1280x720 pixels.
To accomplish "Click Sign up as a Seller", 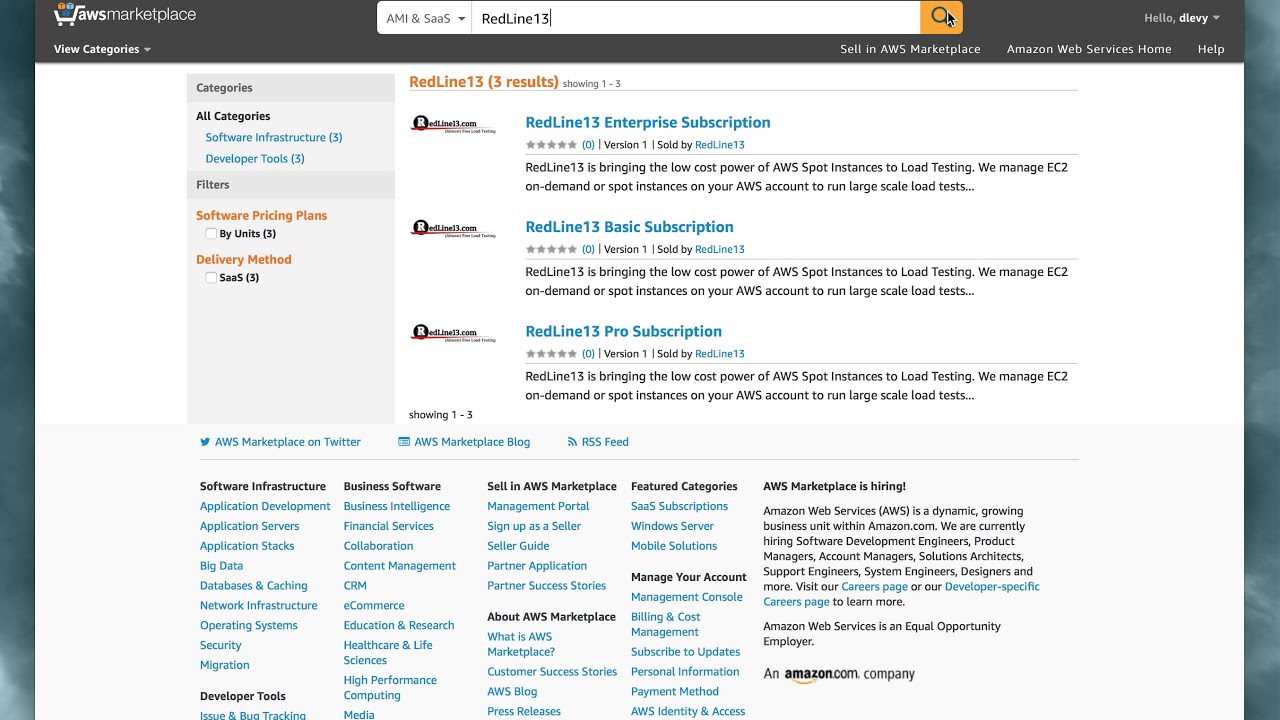I will click(534, 526).
